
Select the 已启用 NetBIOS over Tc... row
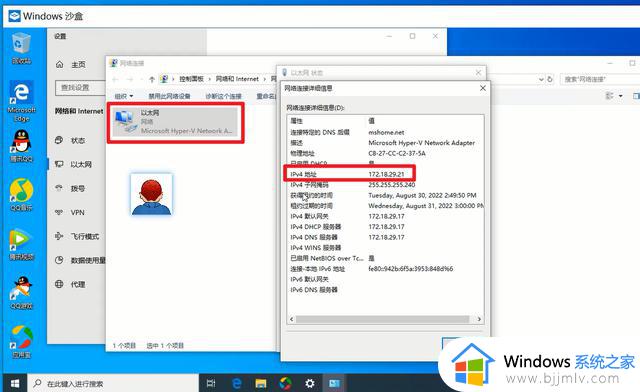pyautogui.click(x=385, y=258)
